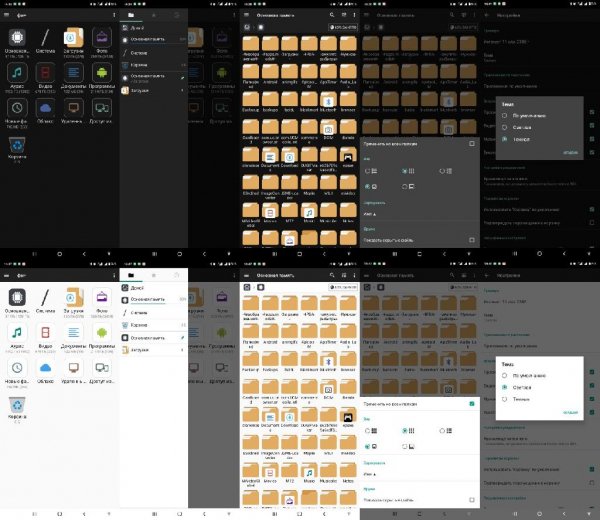The height and width of the screenshot is (520, 600).
Task: Open Имя sort selector in dark view panel
Action: pos(370,214)
